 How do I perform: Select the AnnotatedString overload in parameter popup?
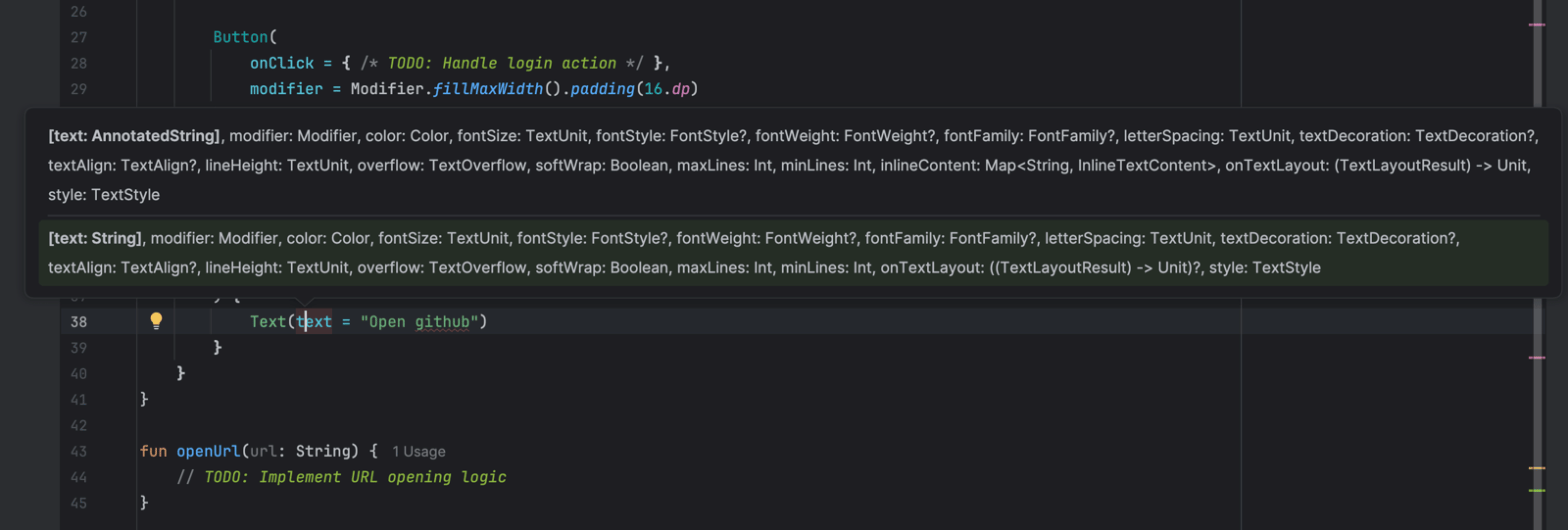pos(791,164)
